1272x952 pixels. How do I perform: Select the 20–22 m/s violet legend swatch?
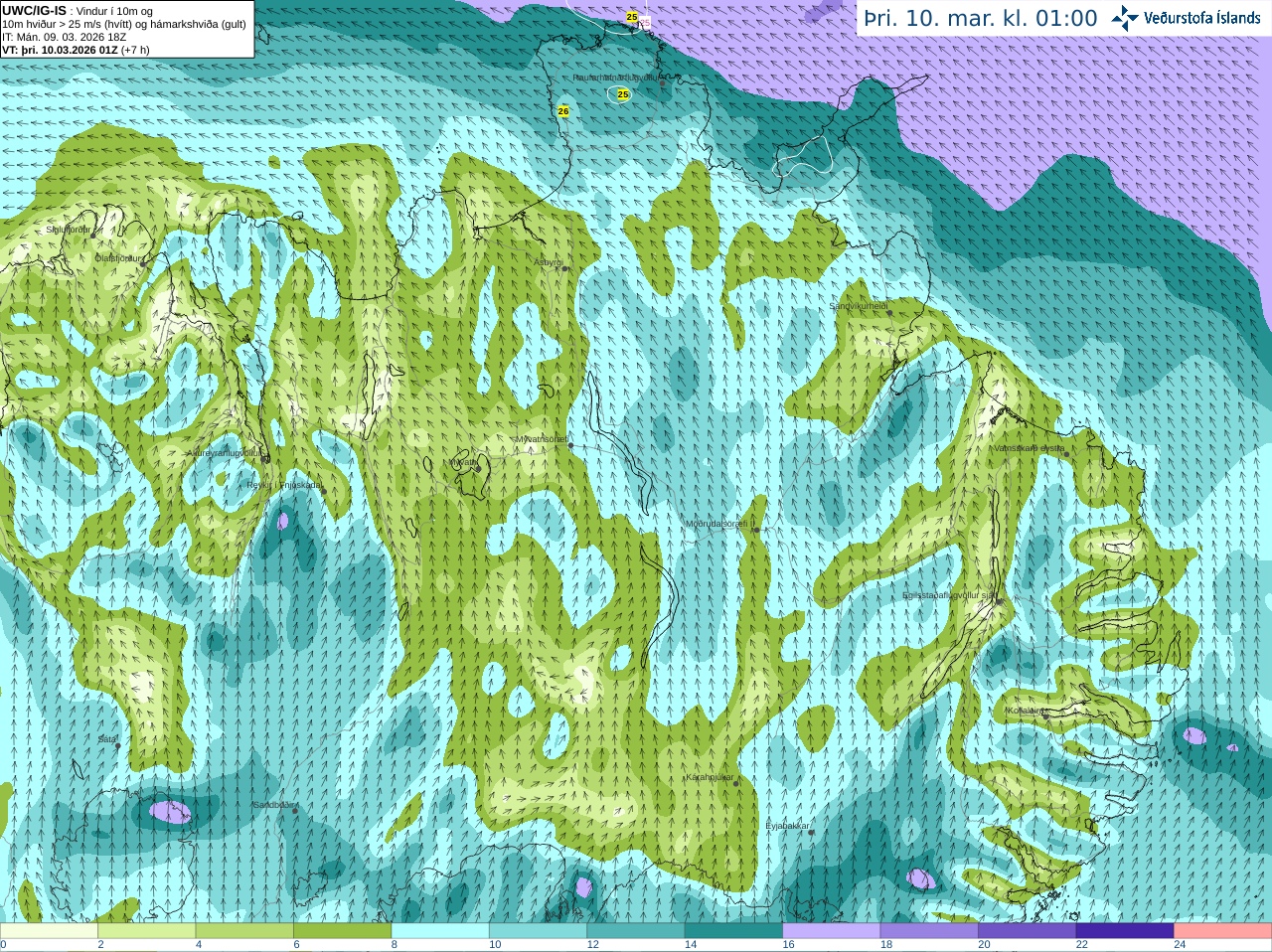click(1028, 931)
